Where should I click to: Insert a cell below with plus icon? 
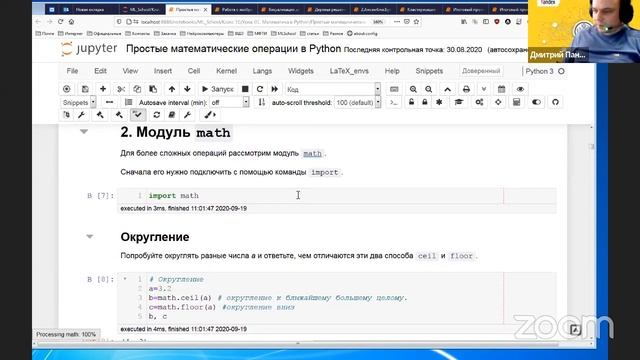[103, 89]
